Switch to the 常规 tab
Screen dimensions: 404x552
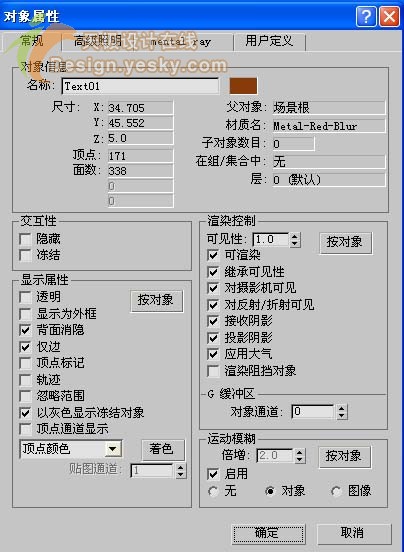[32, 41]
